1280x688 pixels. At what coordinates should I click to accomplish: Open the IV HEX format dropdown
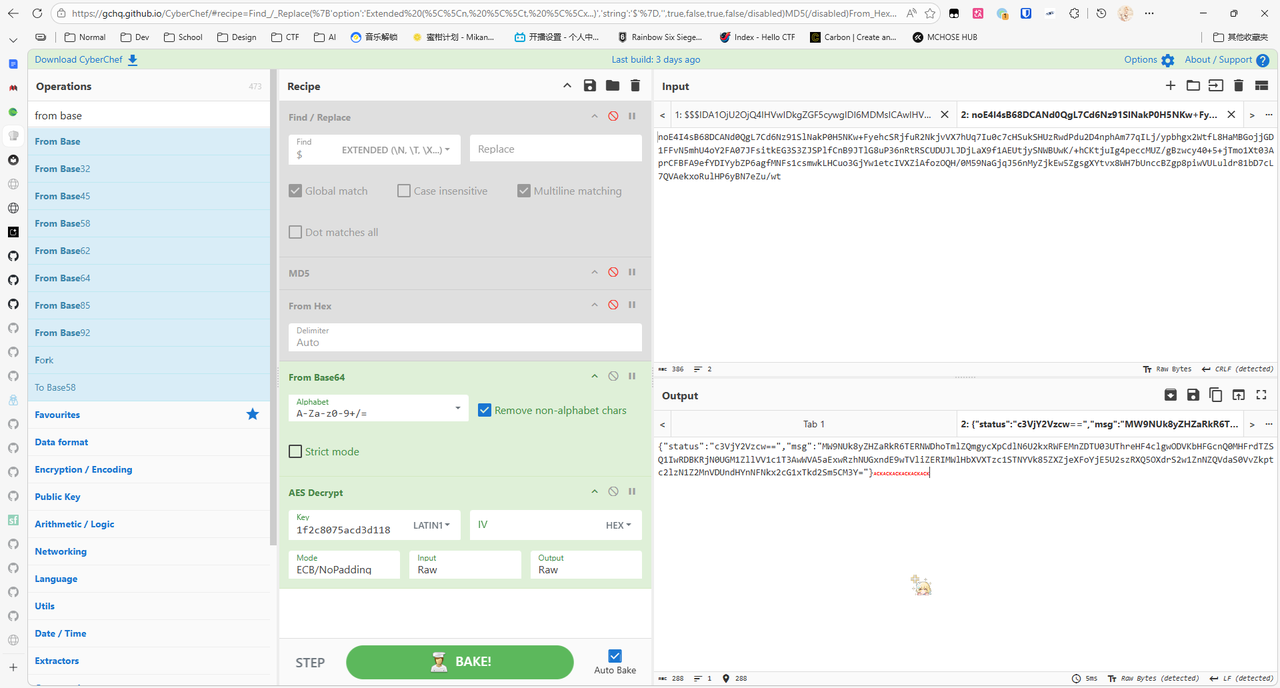coord(618,525)
